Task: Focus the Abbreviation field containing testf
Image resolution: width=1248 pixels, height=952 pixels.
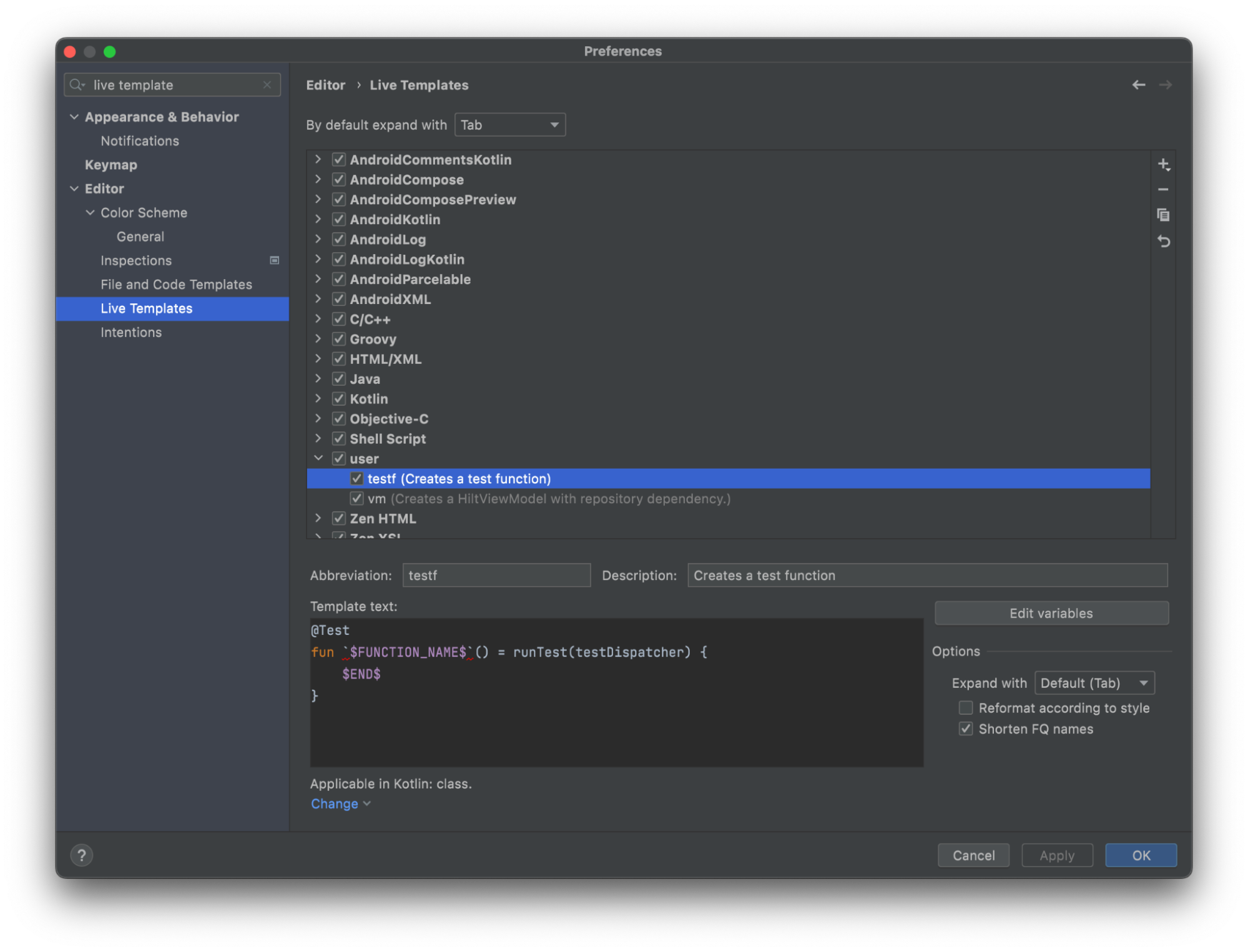Action: pyautogui.click(x=496, y=576)
